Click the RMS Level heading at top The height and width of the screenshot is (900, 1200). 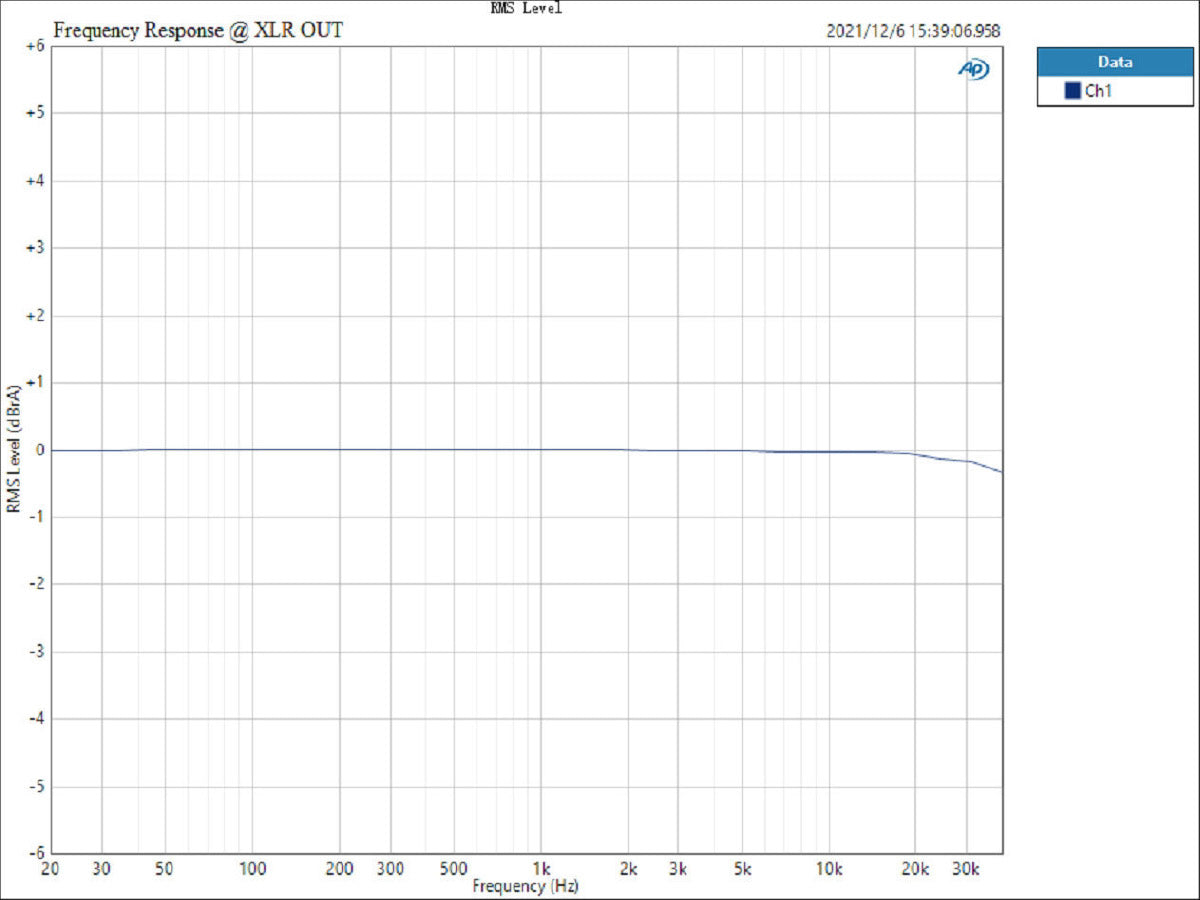click(x=526, y=8)
